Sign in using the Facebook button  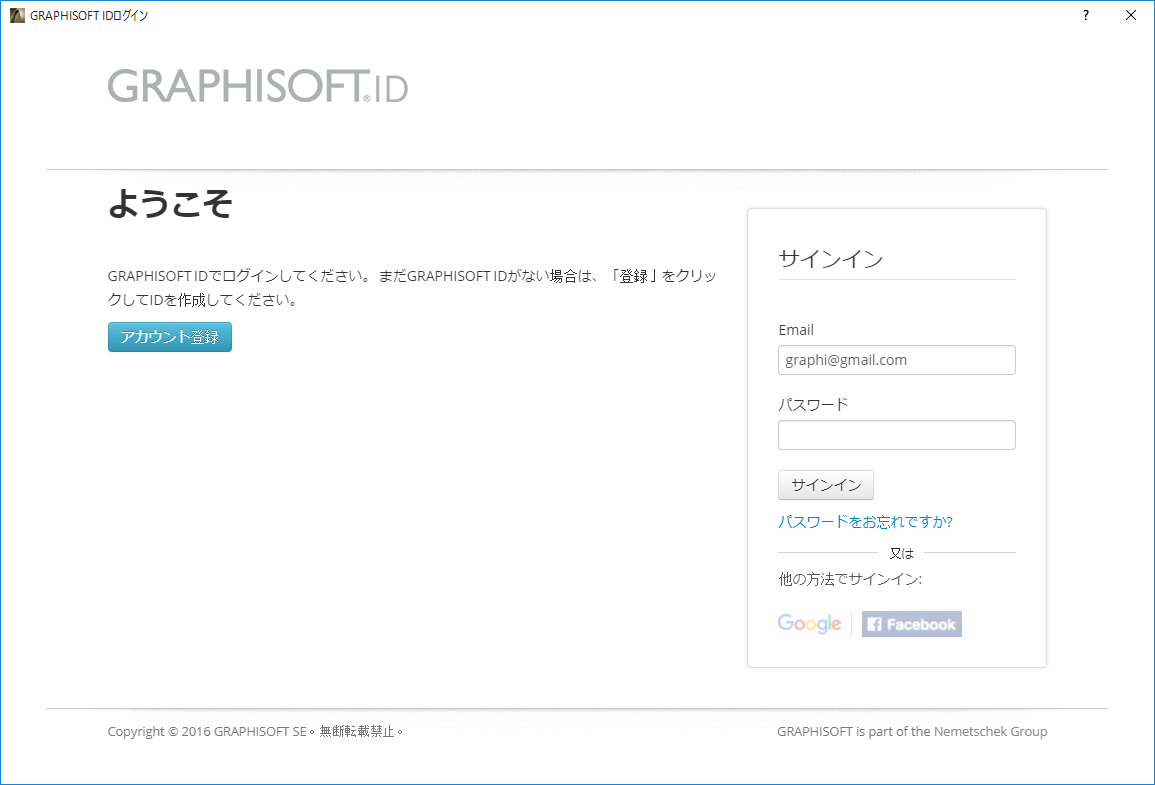(911, 624)
